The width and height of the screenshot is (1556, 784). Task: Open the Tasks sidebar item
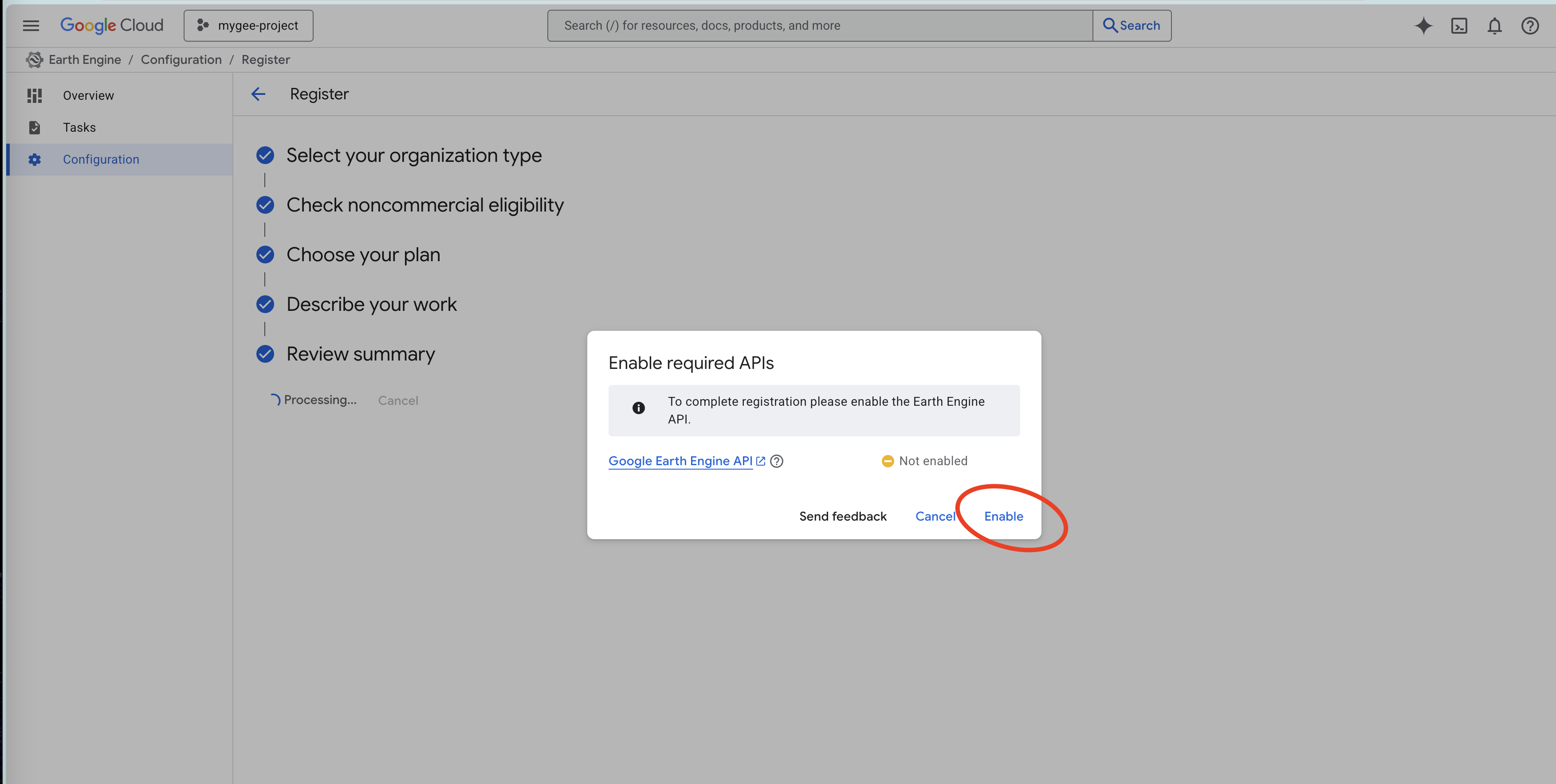pyautogui.click(x=120, y=127)
